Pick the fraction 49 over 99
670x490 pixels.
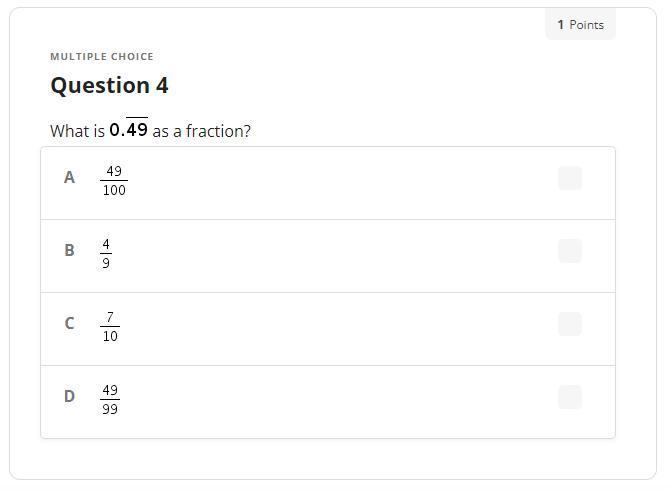[x=110, y=399]
